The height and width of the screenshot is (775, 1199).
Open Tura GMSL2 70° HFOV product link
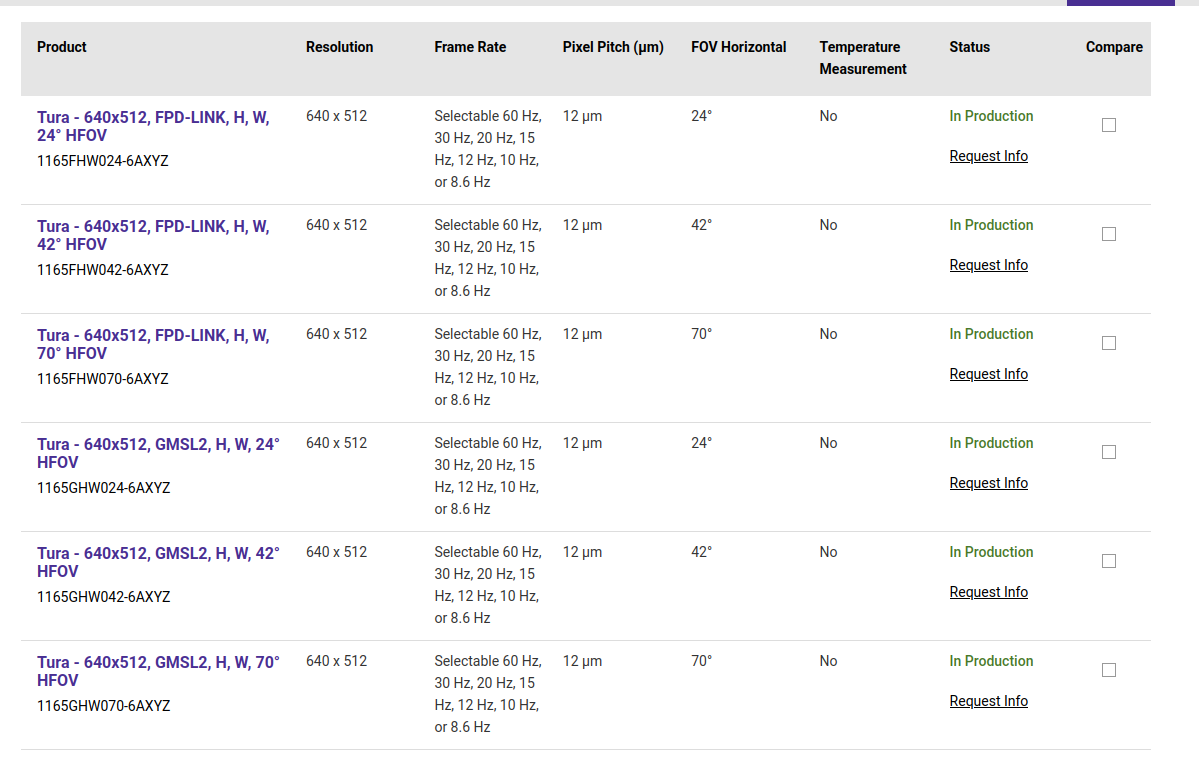158,671
